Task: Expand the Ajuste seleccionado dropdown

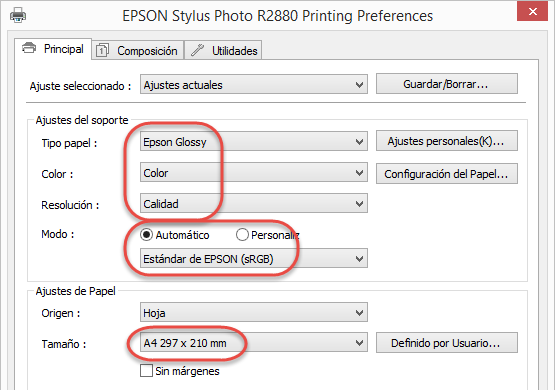Action: click(x=254, y=84)
